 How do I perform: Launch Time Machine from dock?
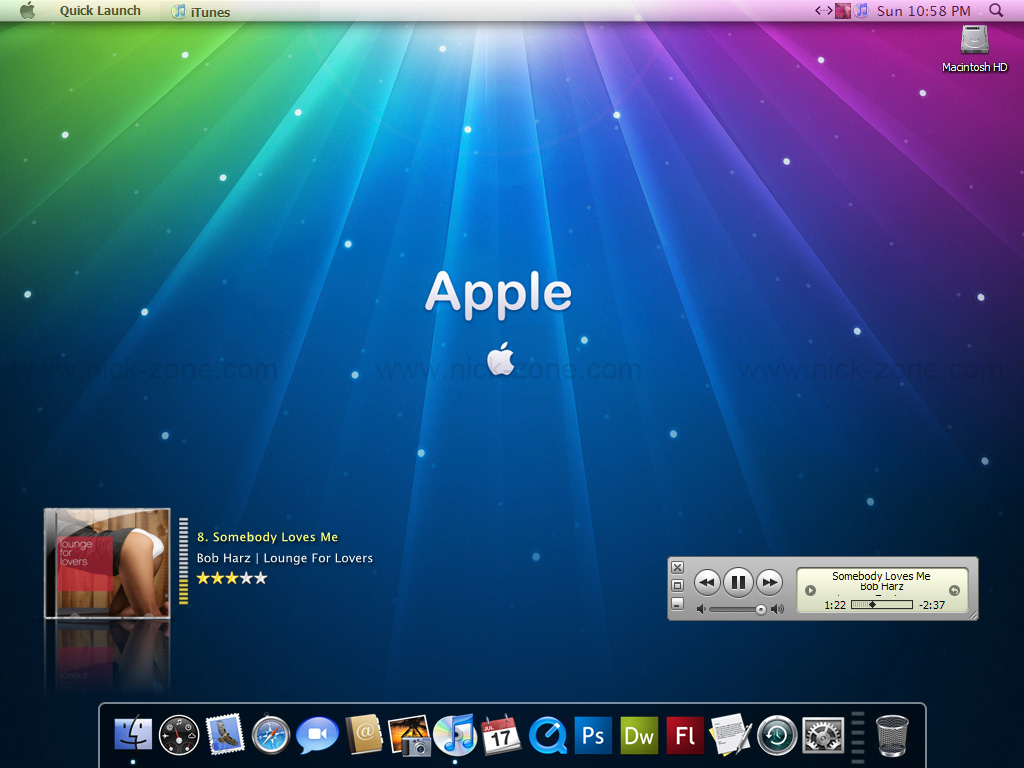click(x=777, y=735)
